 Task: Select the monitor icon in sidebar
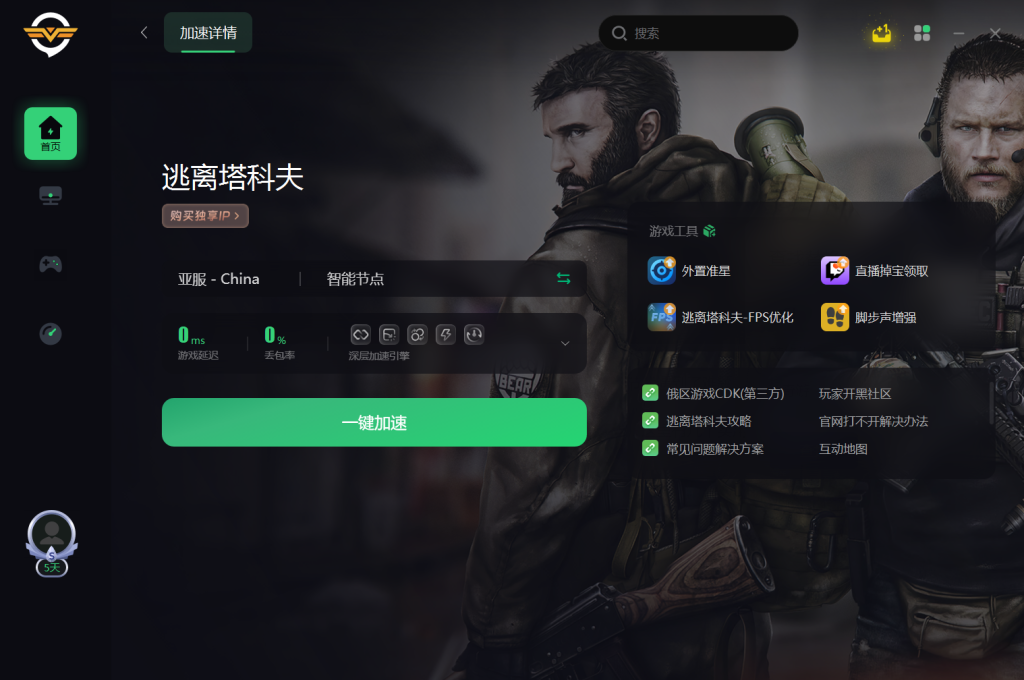click(50, 195)
